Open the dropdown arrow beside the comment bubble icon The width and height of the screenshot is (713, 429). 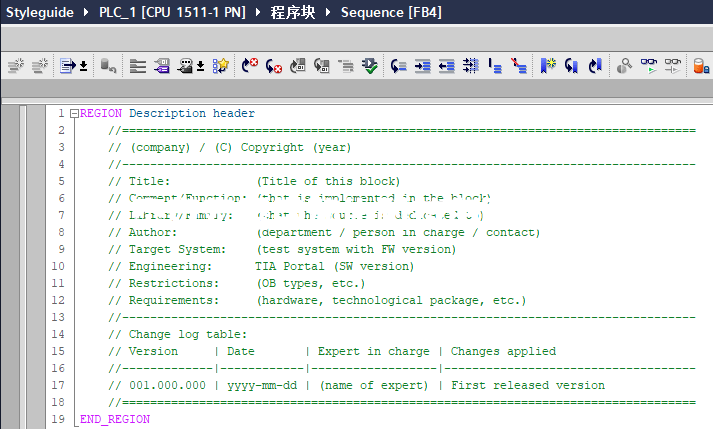201,67
